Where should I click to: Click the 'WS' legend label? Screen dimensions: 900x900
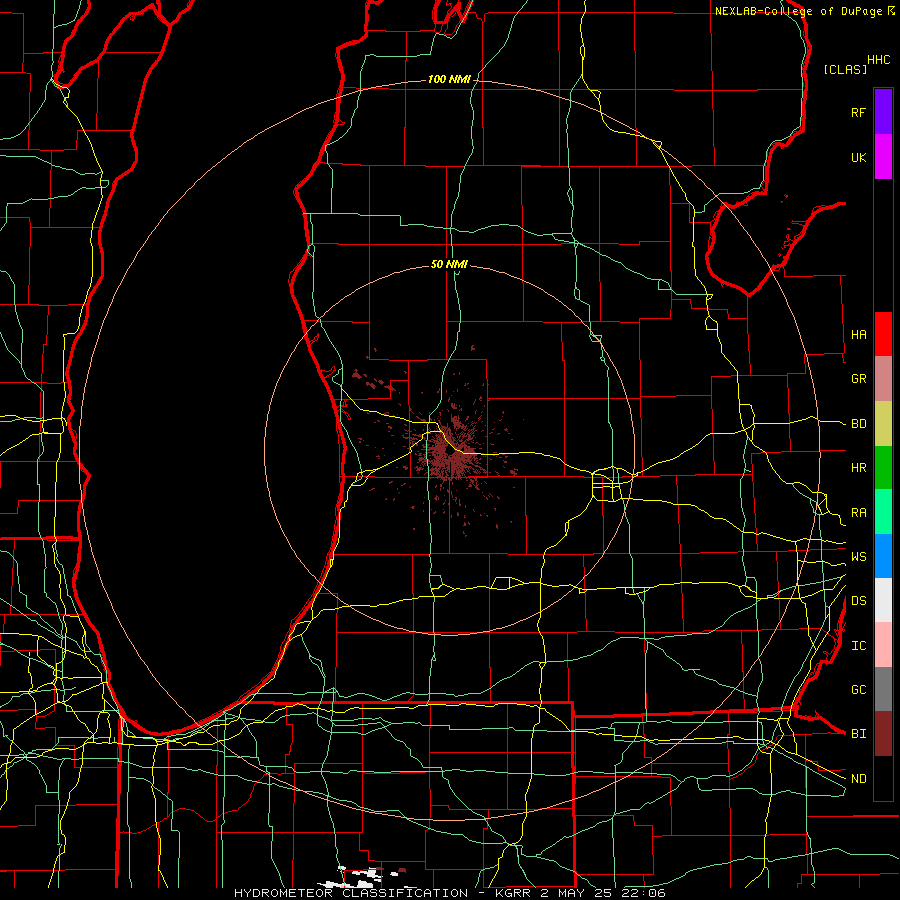[858, 557]
